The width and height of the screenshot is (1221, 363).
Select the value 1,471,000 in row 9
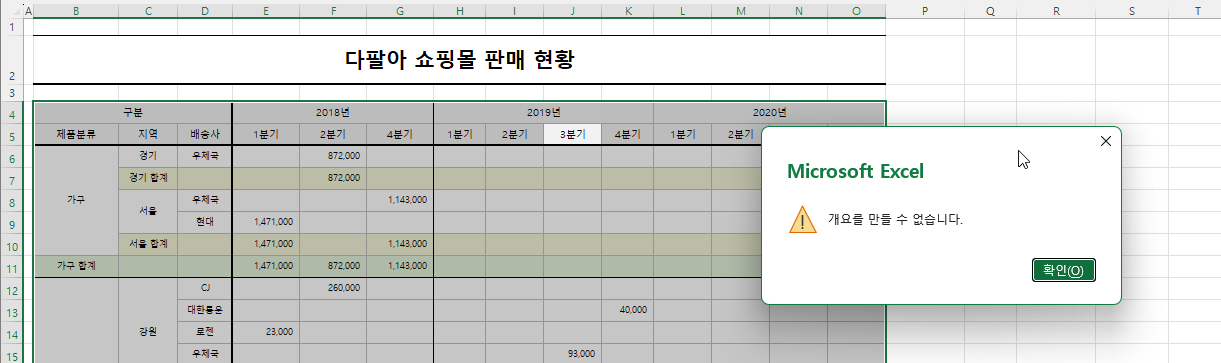coord(266,222)
